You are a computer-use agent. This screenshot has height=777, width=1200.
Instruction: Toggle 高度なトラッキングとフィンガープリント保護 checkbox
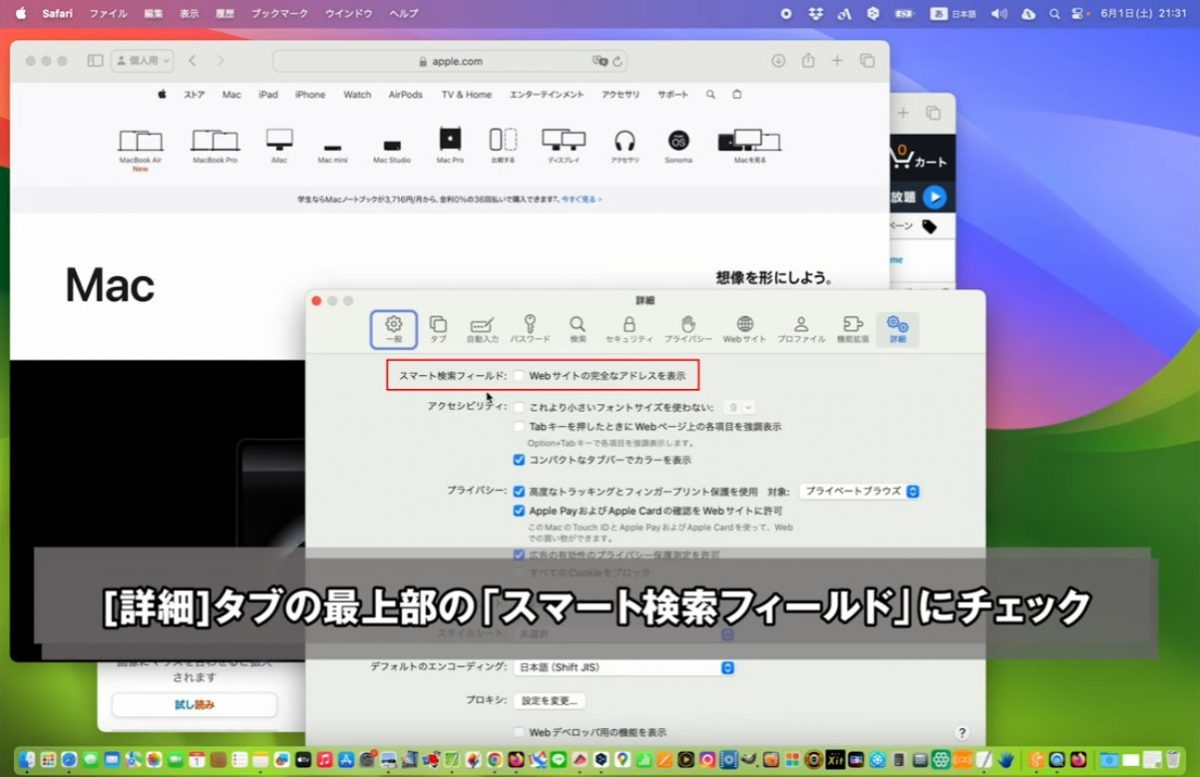[519, 491]
